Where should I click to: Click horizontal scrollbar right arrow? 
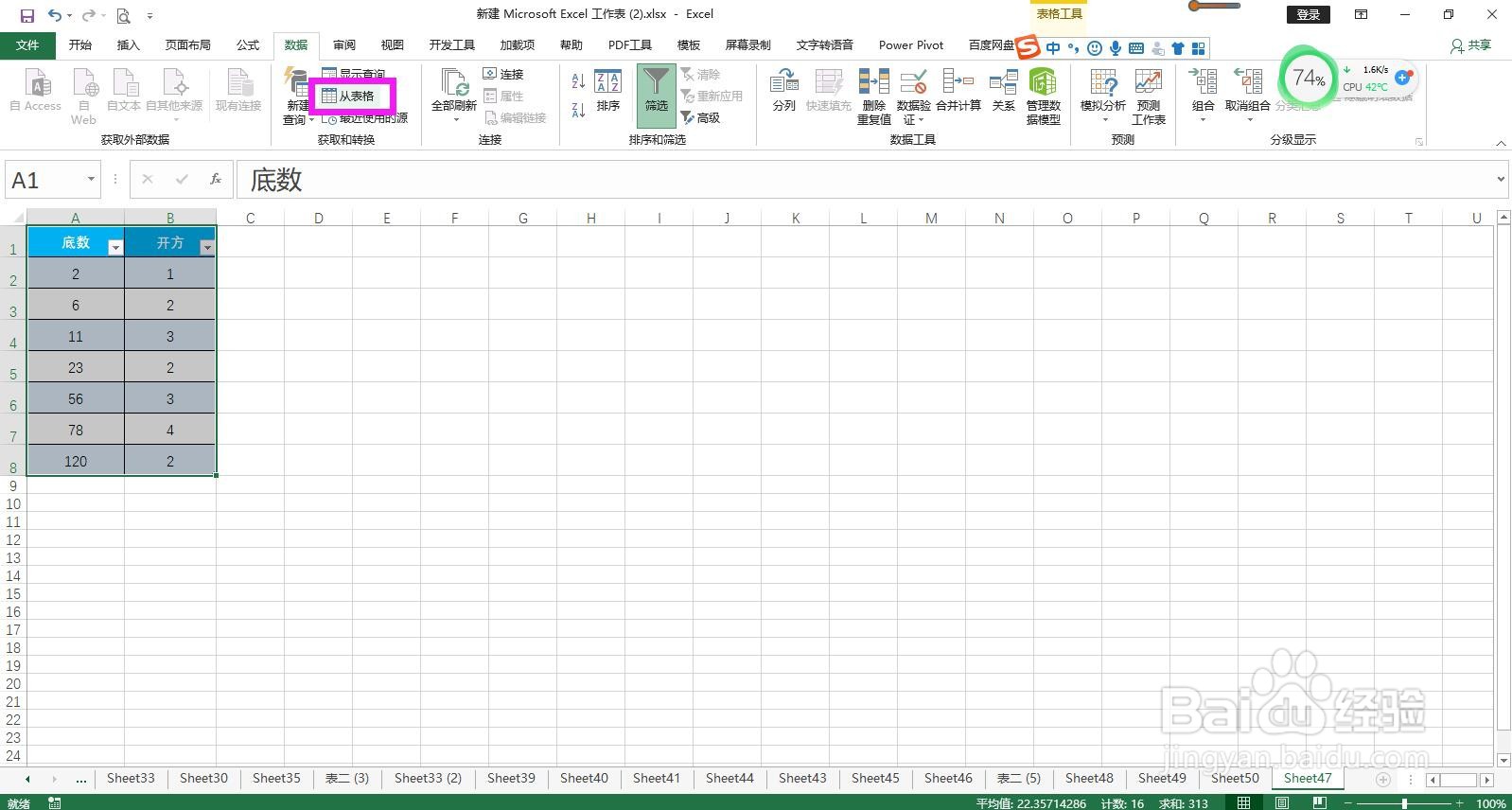pyautogui.click(x=1486, y=780)
